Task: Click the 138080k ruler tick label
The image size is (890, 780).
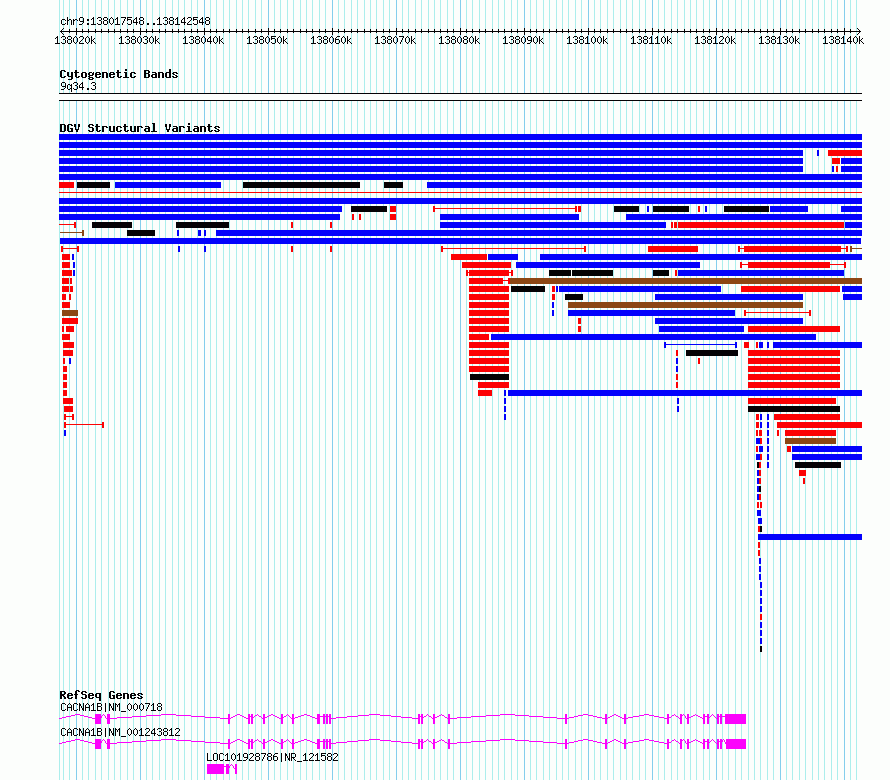Action: pos(459,40)
